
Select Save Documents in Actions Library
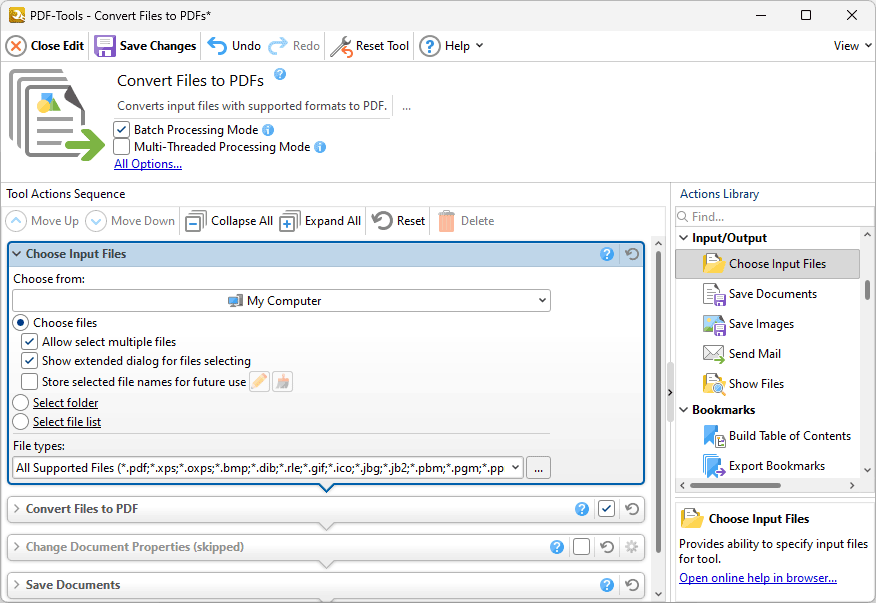point(760,294)
